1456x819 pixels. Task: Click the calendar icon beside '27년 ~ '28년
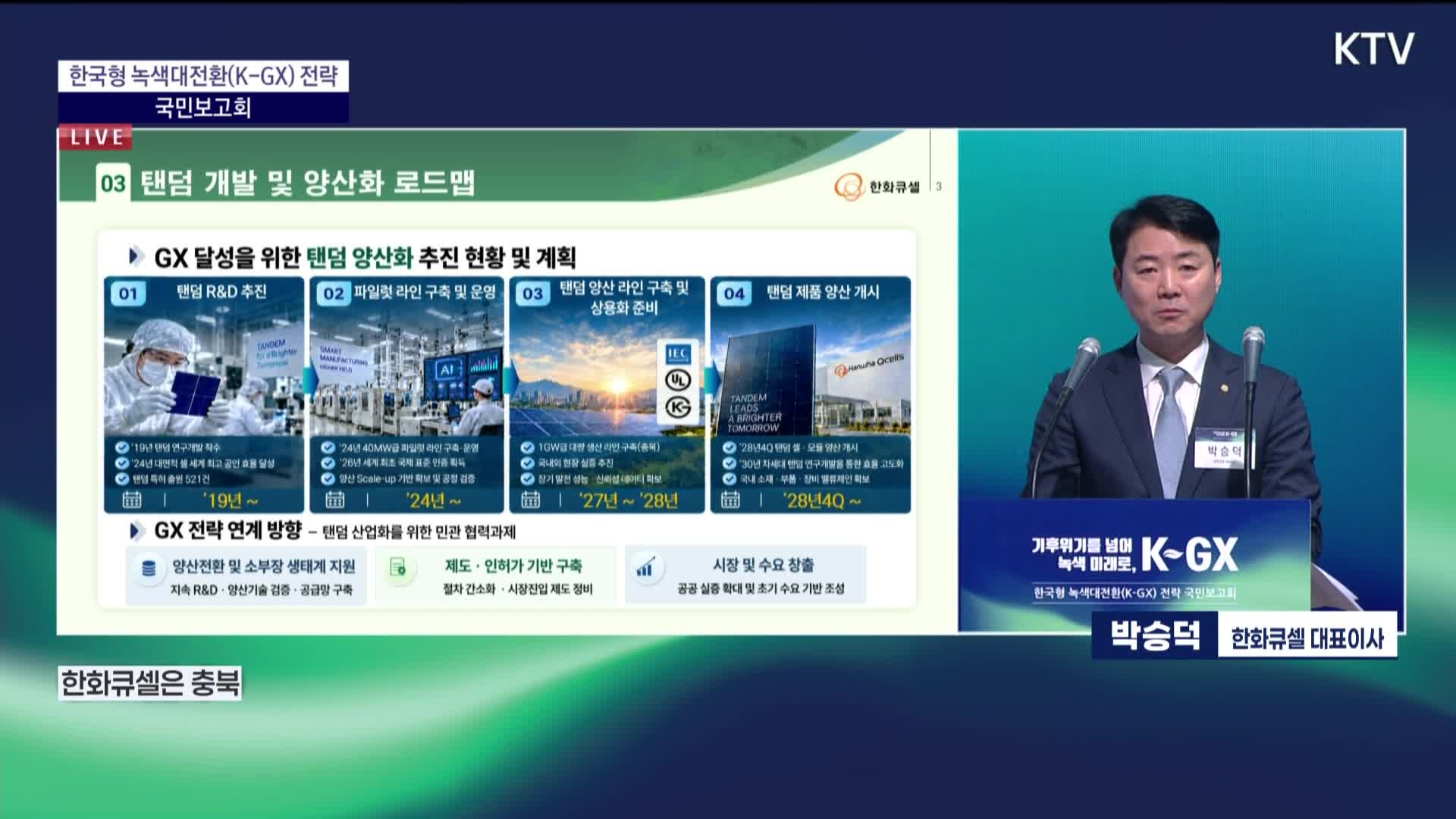tap(531, 500)
